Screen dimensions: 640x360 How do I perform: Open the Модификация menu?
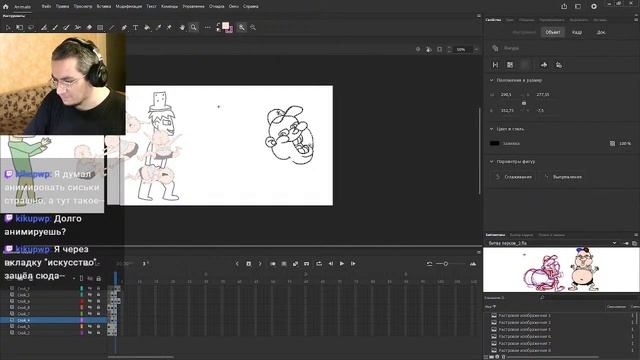[x=129, y=7]
